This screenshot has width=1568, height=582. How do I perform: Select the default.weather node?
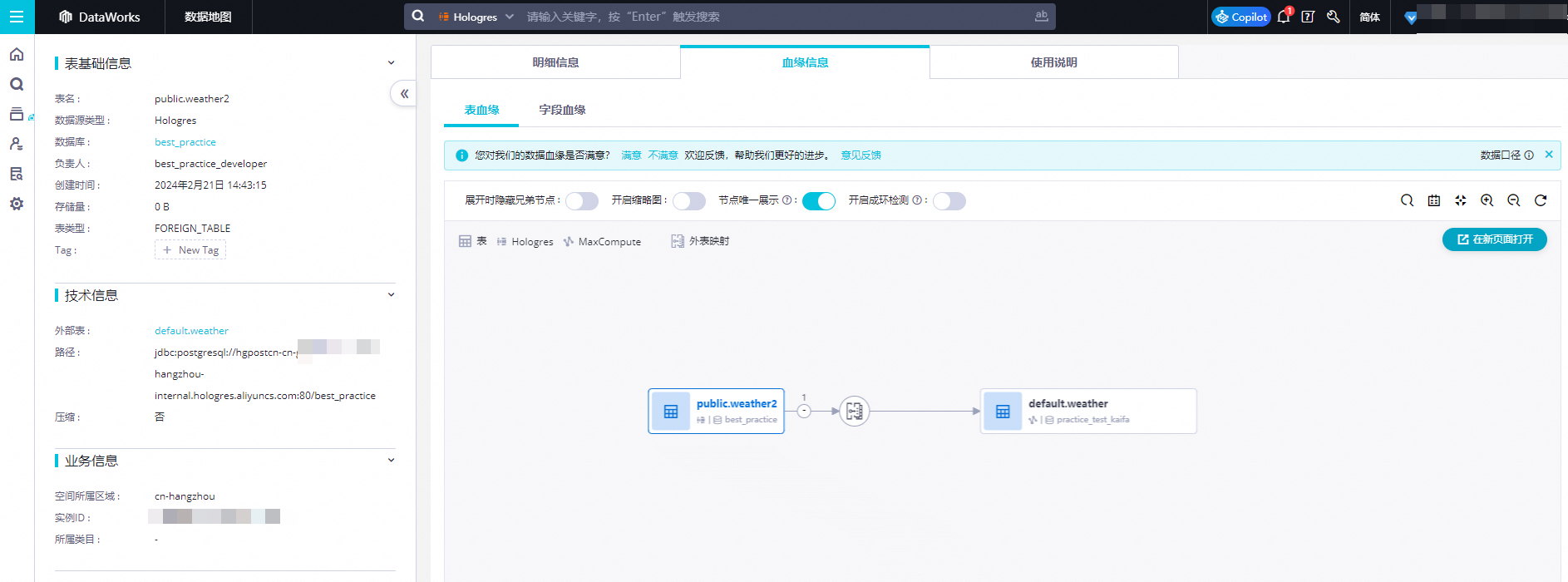tap(1088, 411)
